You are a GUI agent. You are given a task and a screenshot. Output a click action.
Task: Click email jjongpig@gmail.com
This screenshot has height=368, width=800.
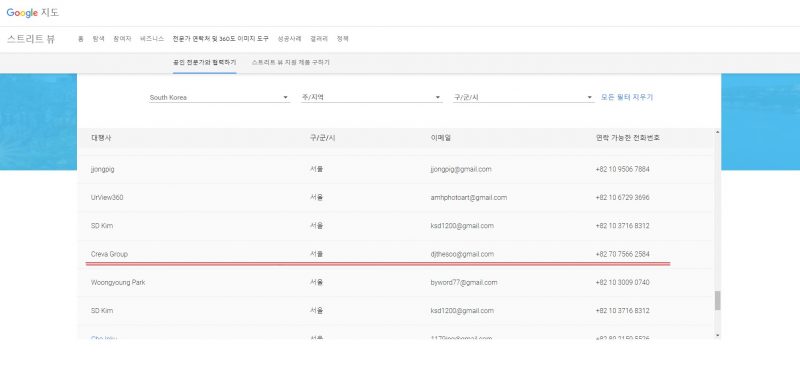pyautogui.click(x=461, y=169)
